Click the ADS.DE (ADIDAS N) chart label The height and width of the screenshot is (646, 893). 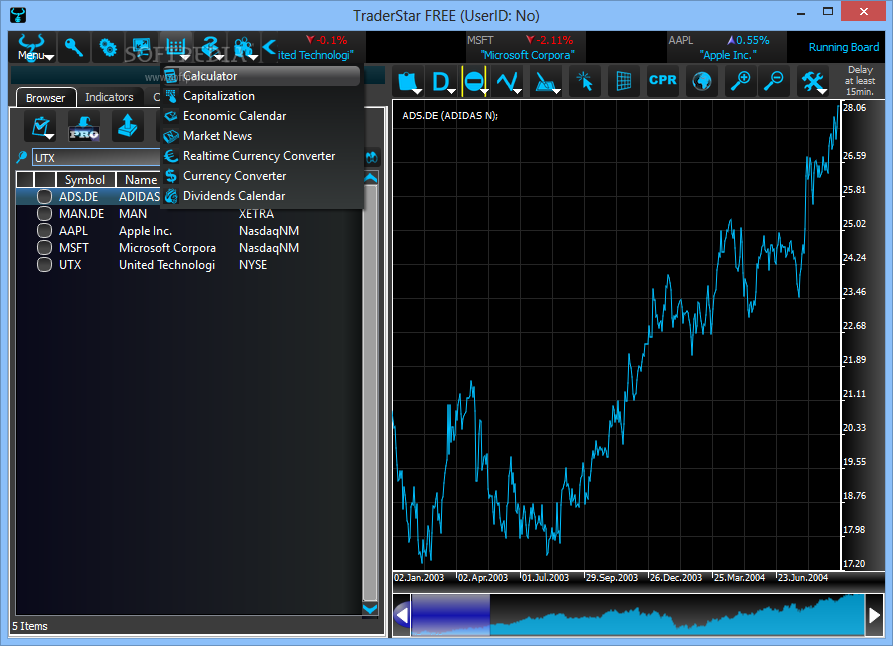coord(450,116)
